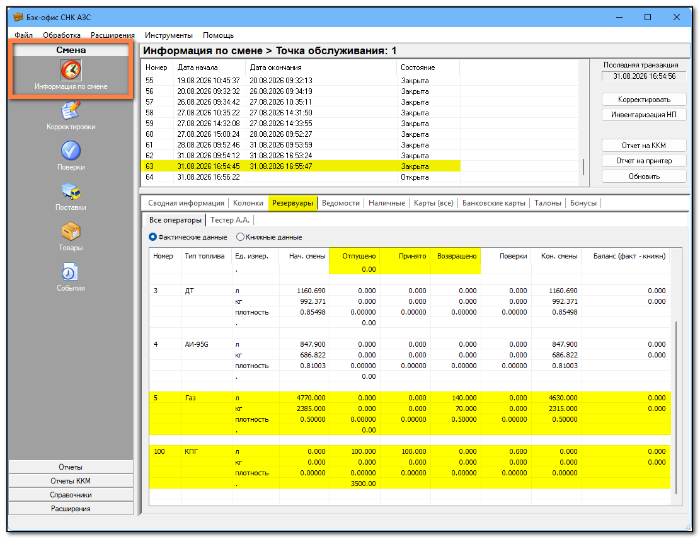Open the Информация по смене clock icon

point(71,70)
